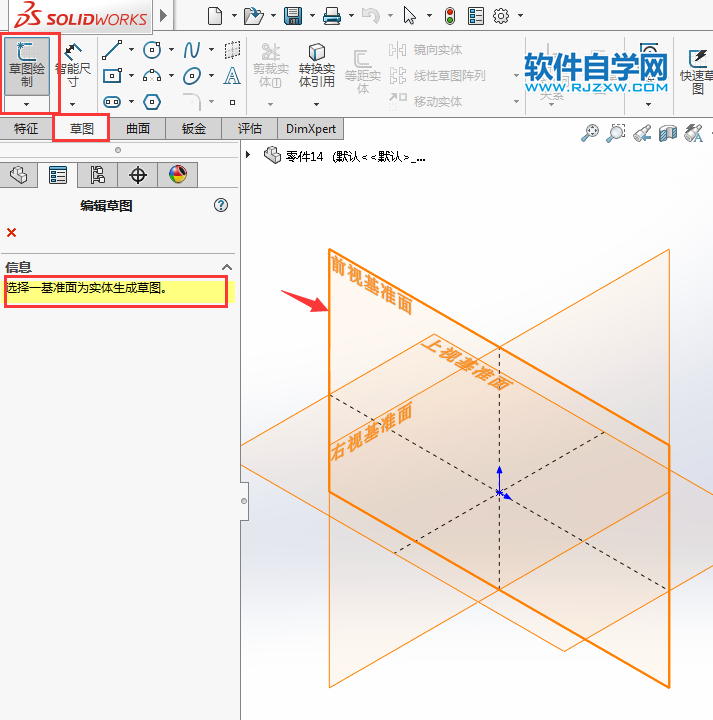Select the Spline sketch tool

[x=192, y=50]
